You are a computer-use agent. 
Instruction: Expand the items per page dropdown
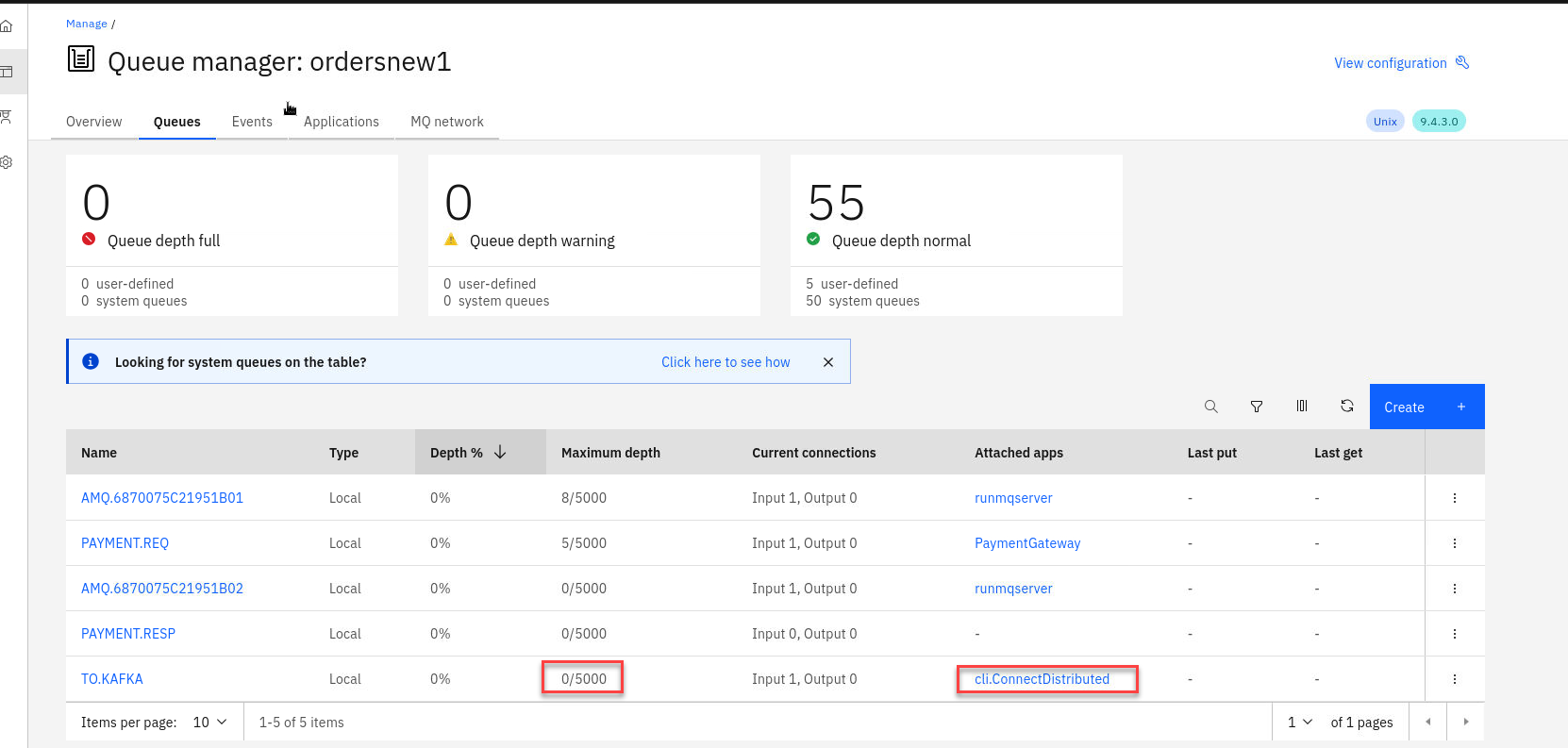209,723
